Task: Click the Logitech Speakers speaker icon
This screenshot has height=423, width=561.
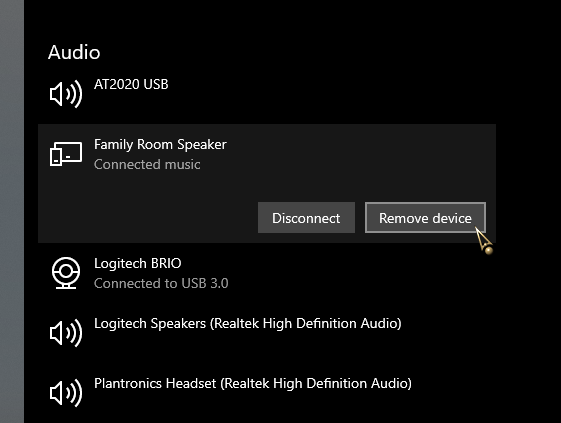Action: [x=66, y=333]
